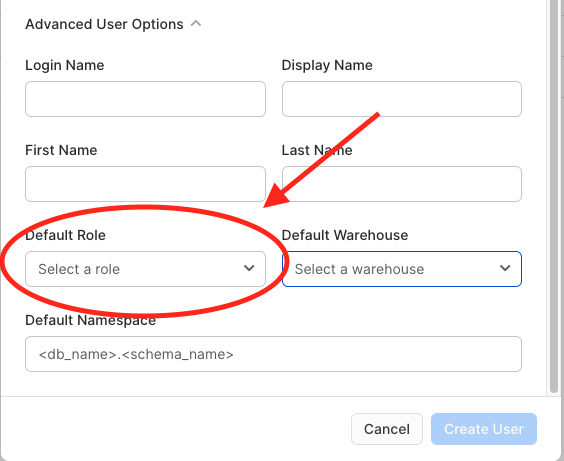Open the Select a role dropdown
This screenshot has height=461, width=564.
(x=145, y=269)
